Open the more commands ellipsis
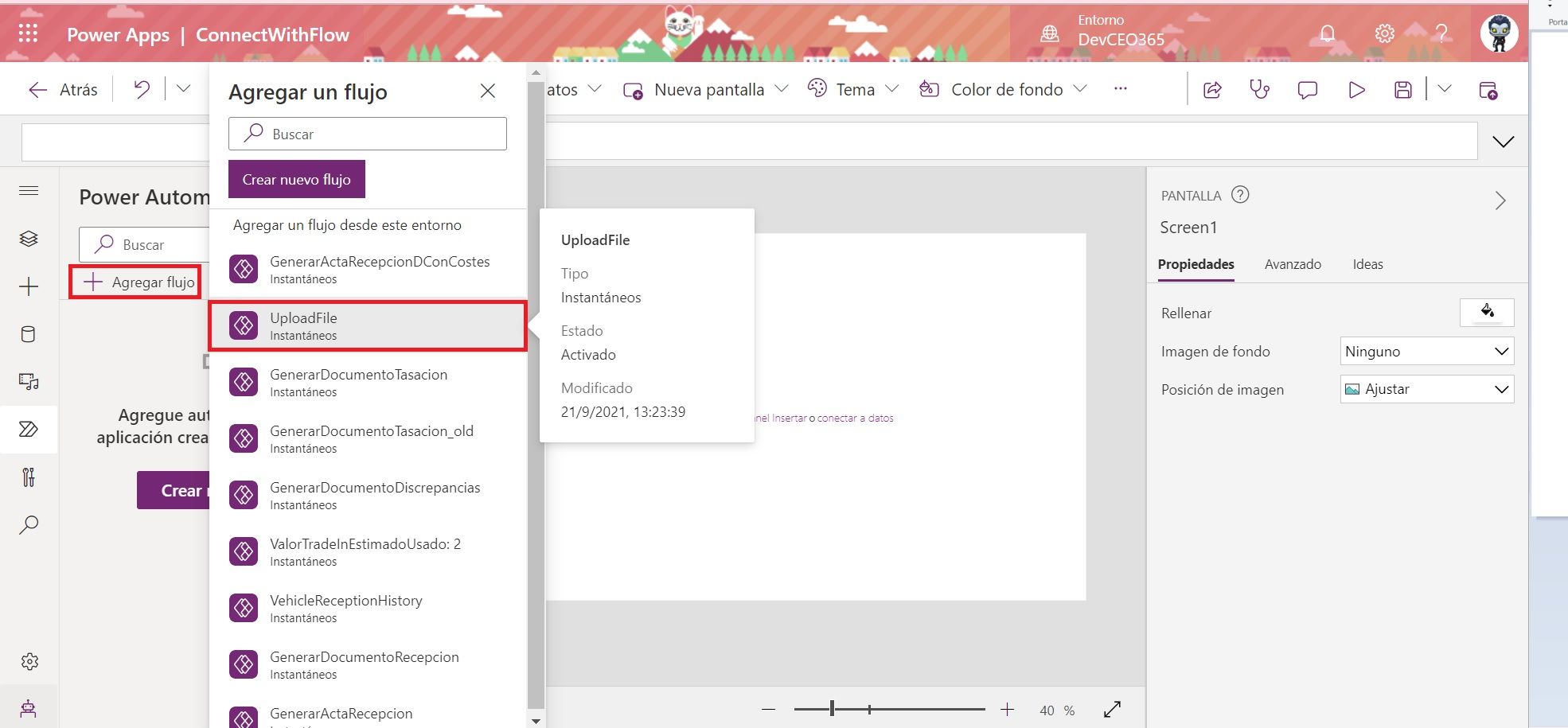Viewport: 1568px width, 728px height. 1121,89
